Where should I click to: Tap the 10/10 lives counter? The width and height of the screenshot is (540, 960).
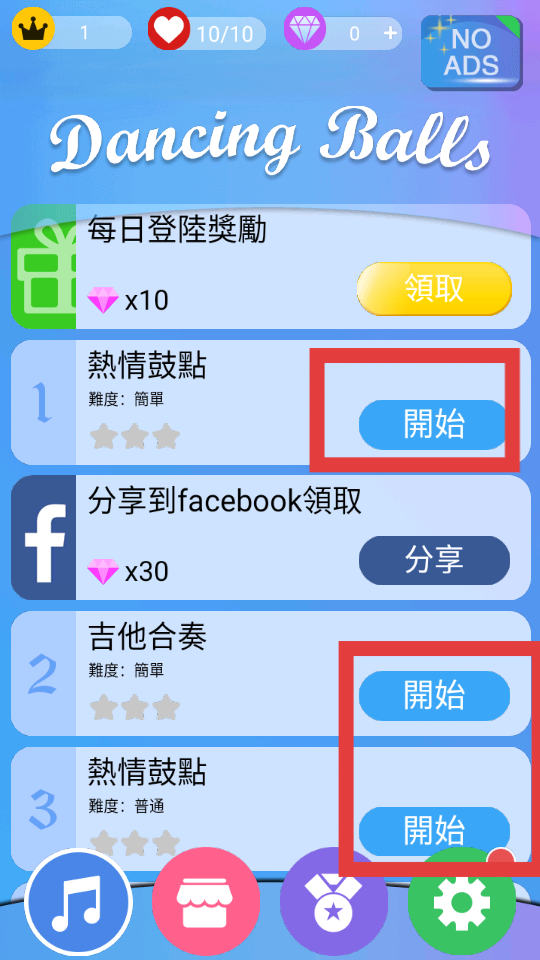222,34
